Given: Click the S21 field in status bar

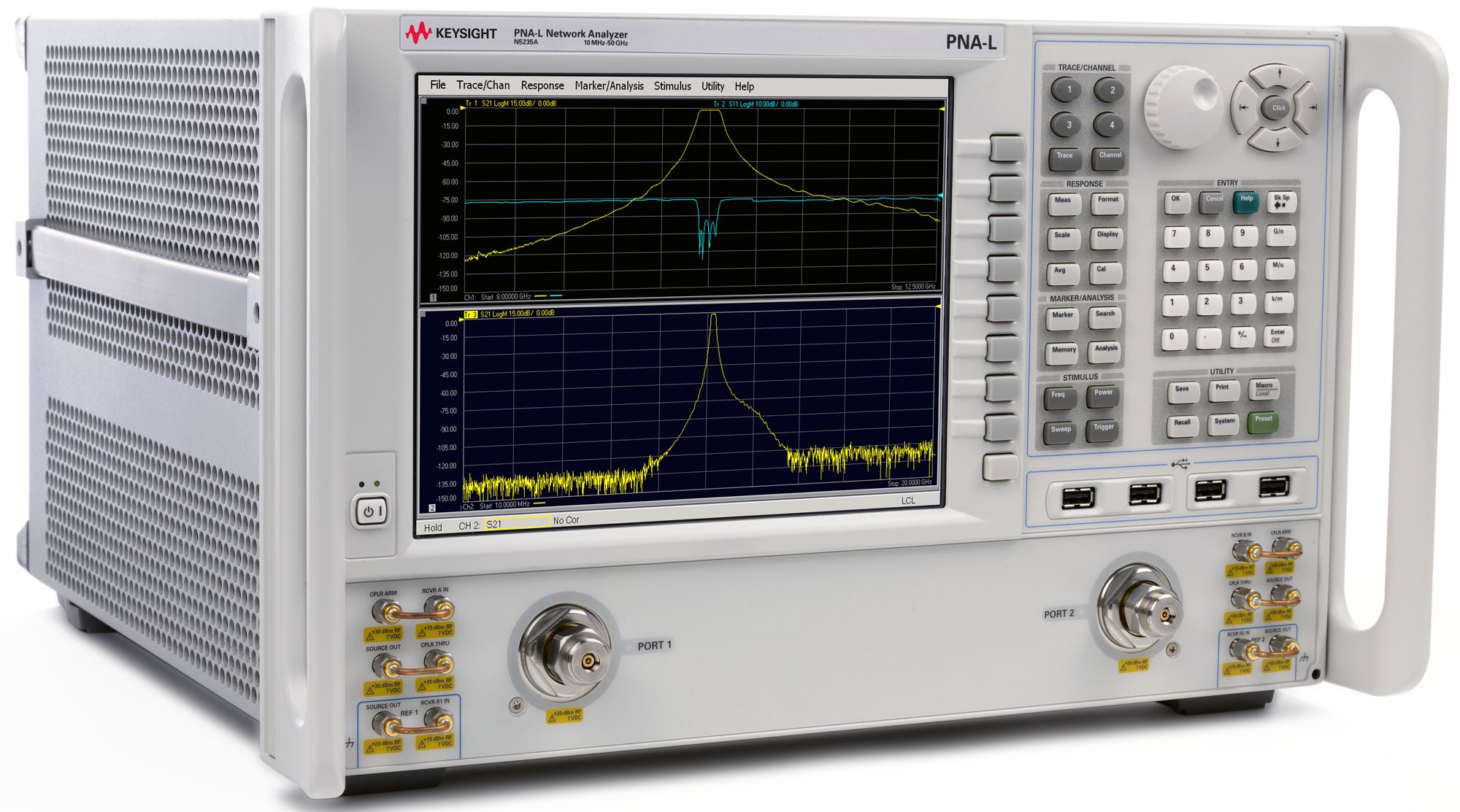Looking at the screenshot, I should tap(518, 523).
